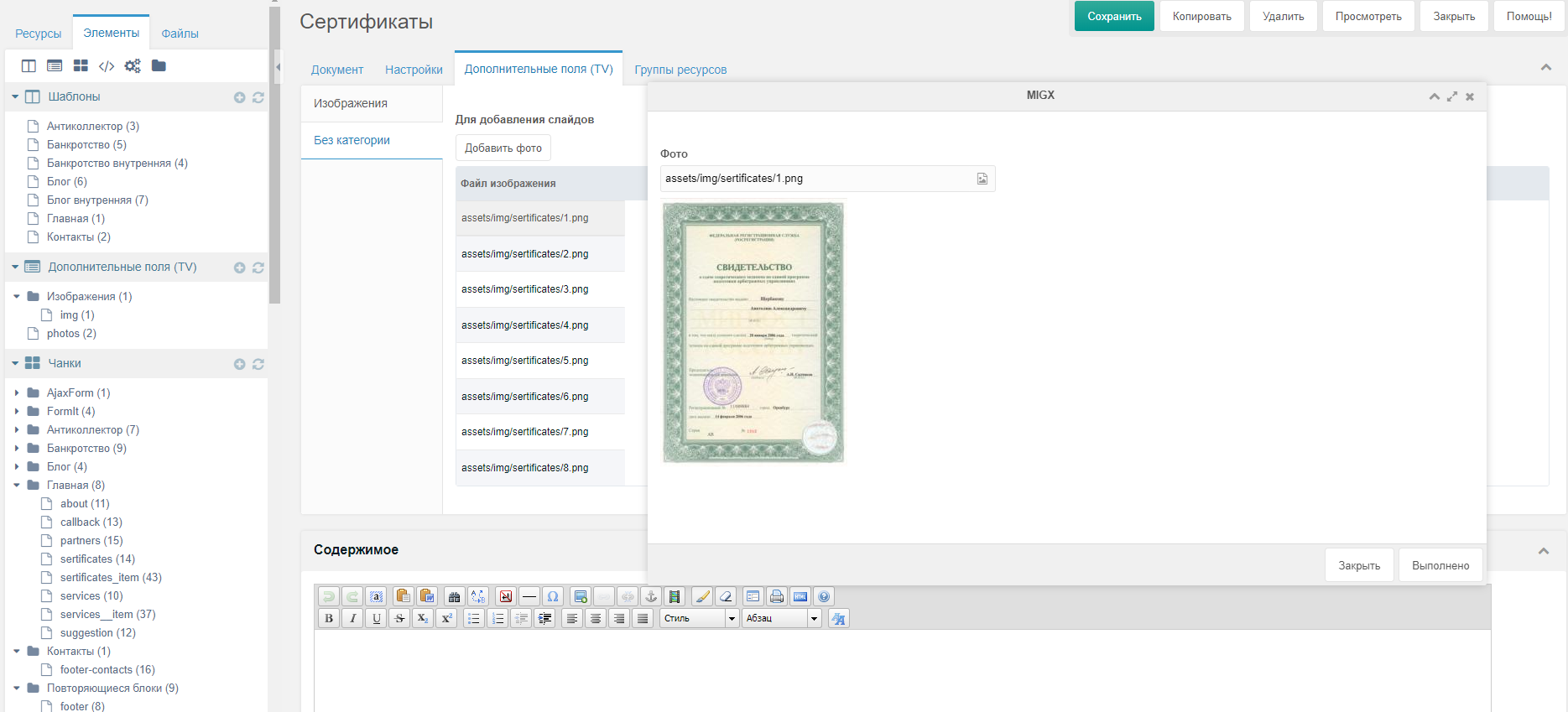Toggle bulleted list
This screenshot has height=712, width=1568.
(474, 618)
